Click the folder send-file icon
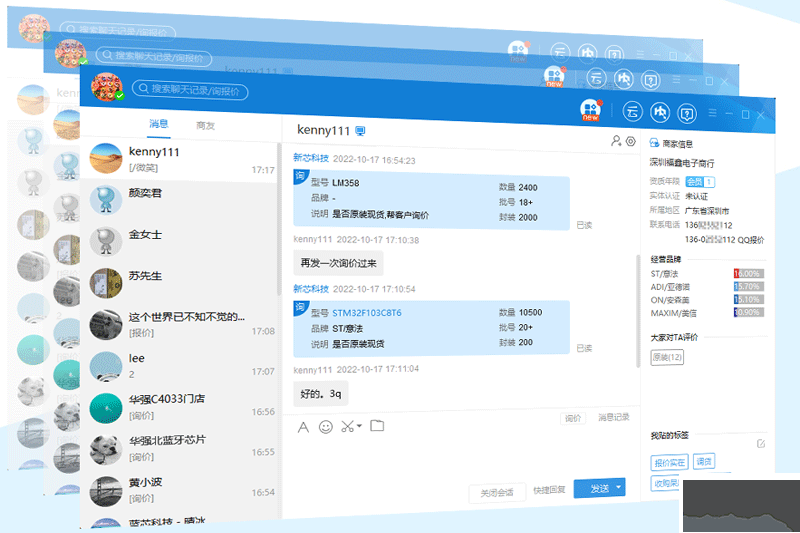 (x=377, y=425)
